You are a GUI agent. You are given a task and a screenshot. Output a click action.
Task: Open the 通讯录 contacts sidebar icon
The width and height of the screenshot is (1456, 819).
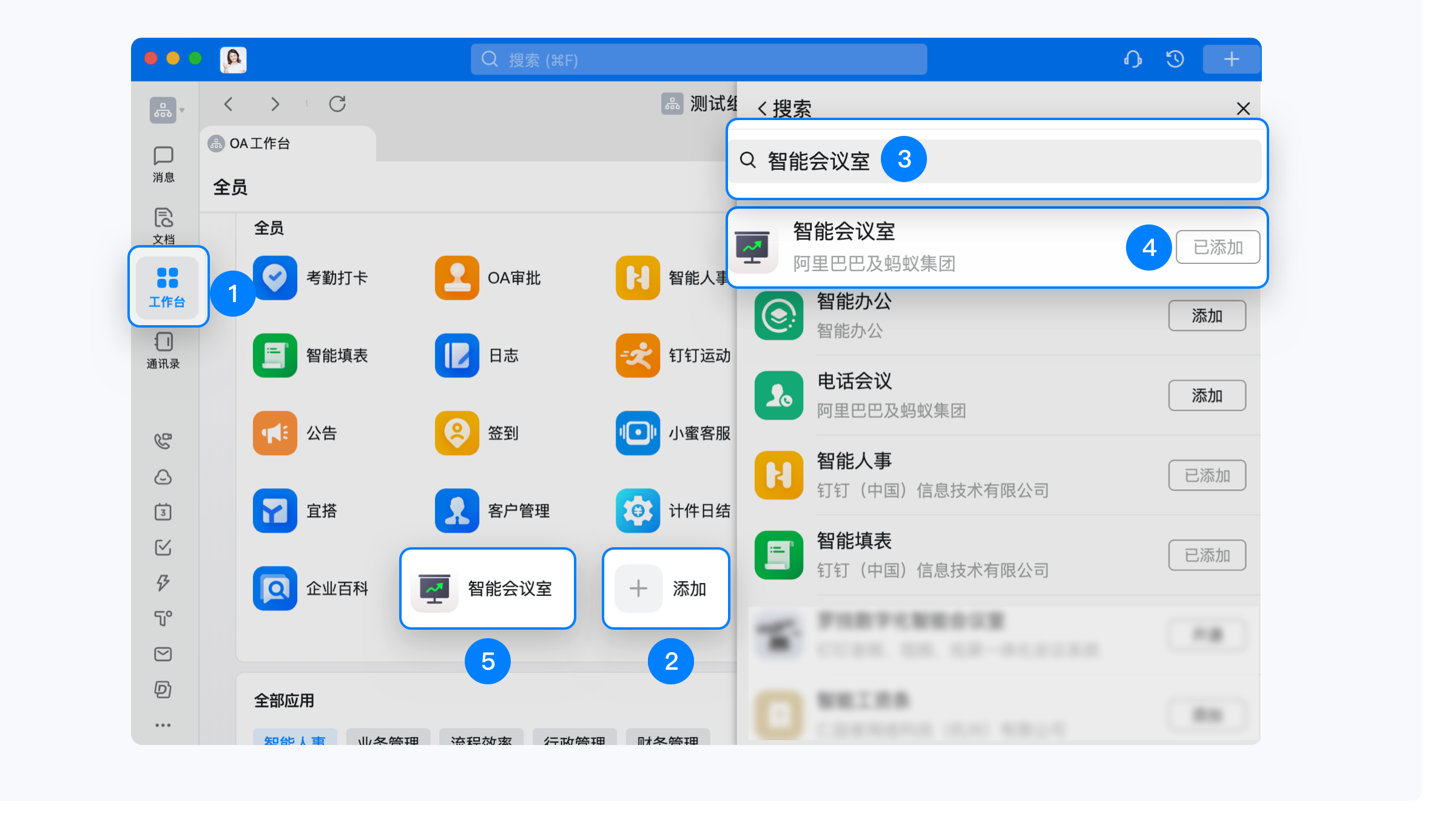tap(163, 350)
